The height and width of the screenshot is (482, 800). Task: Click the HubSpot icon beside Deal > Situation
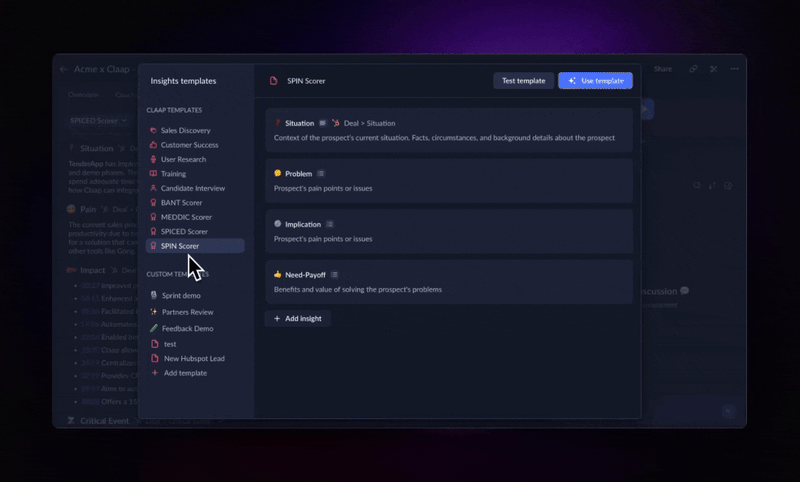[x=336, y=123]
